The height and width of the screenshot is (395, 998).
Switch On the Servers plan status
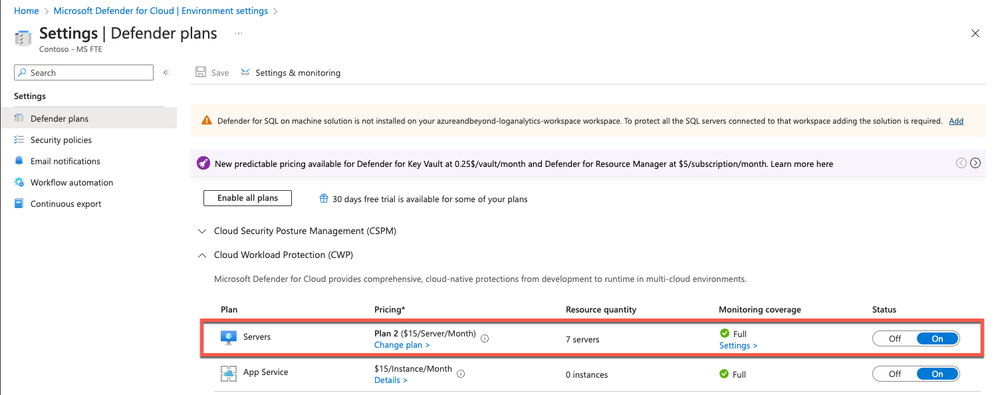pos(938,339)
